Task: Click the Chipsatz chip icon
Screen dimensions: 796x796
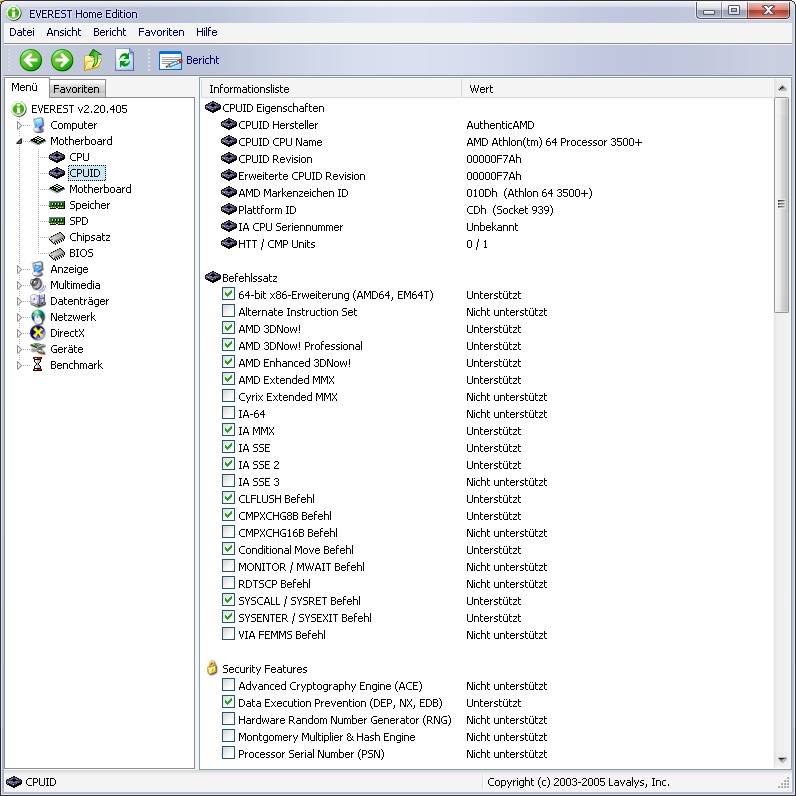Action: click(x=57, y=237)
